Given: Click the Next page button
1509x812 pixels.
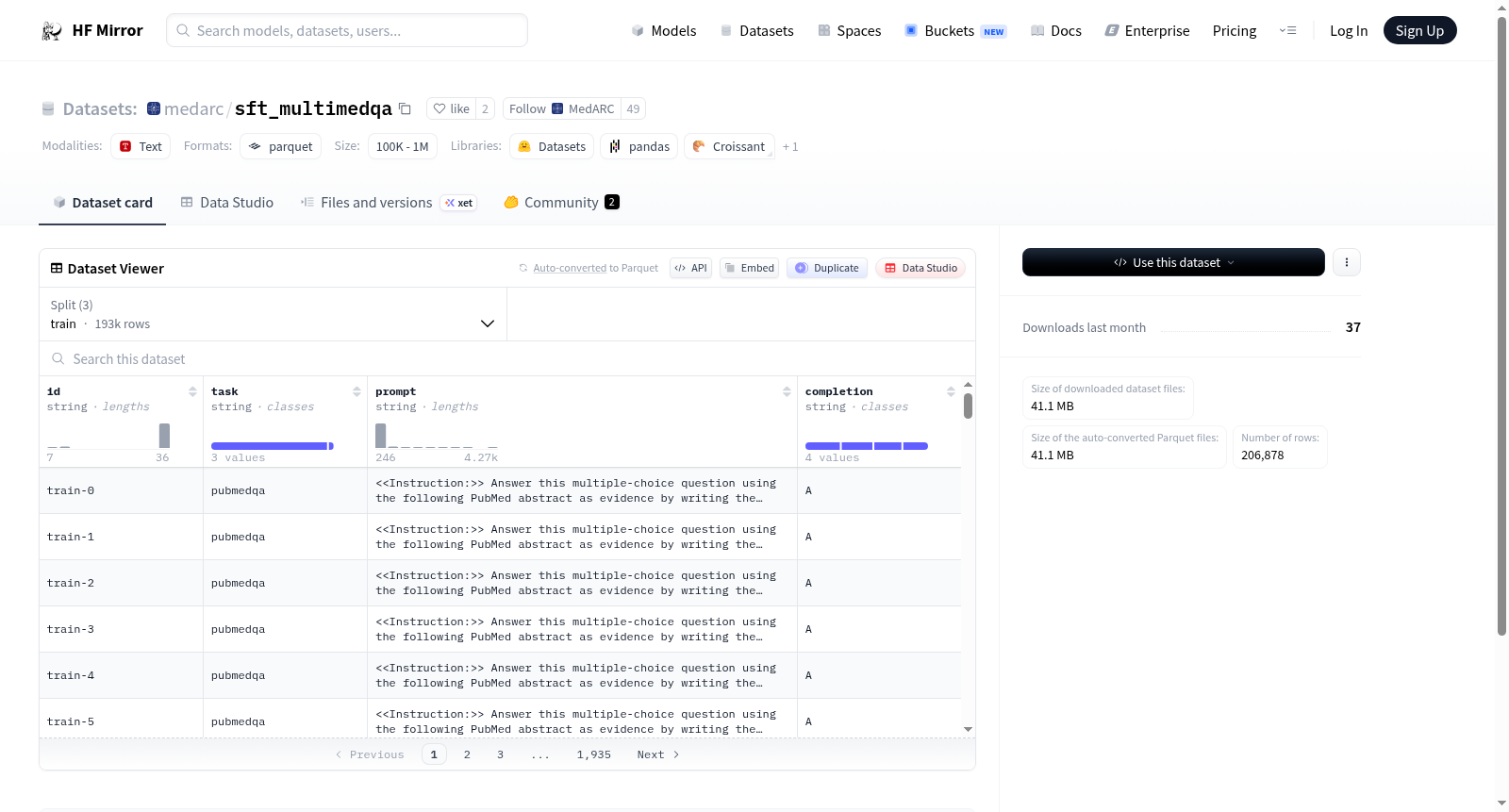Looking at the screenshot, I should (x=658, y=754).
